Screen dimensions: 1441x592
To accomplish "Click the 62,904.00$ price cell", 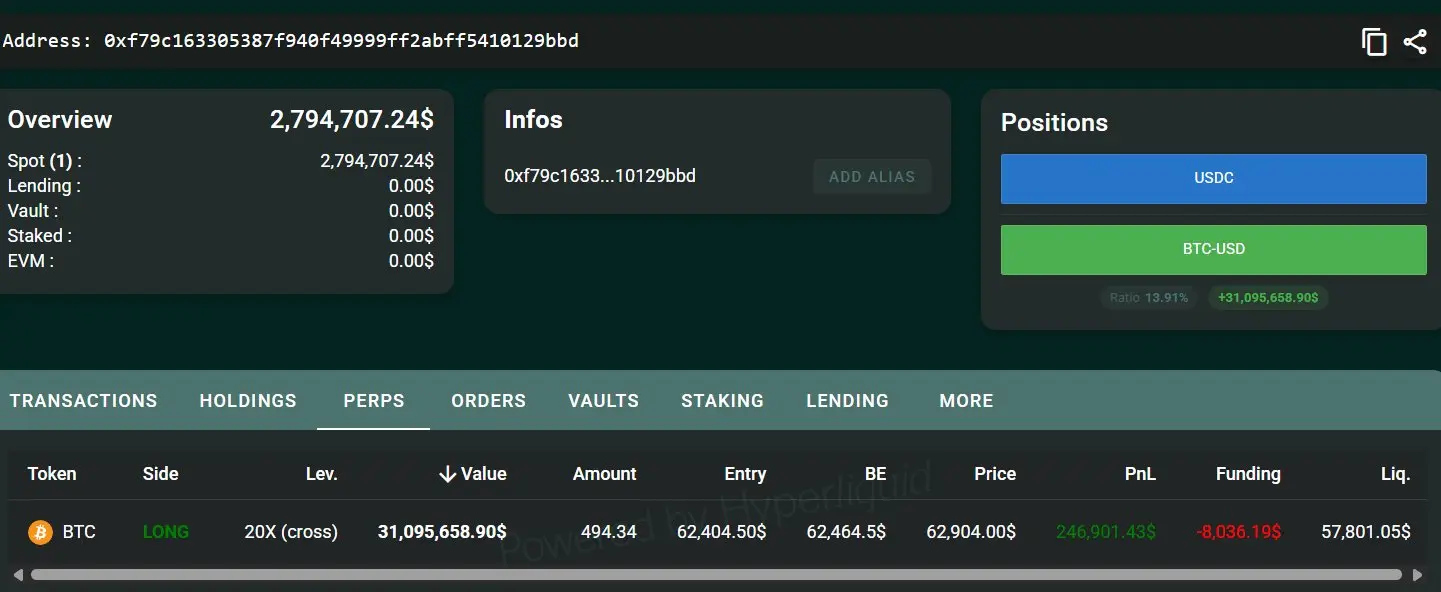I will click(971, 532).
